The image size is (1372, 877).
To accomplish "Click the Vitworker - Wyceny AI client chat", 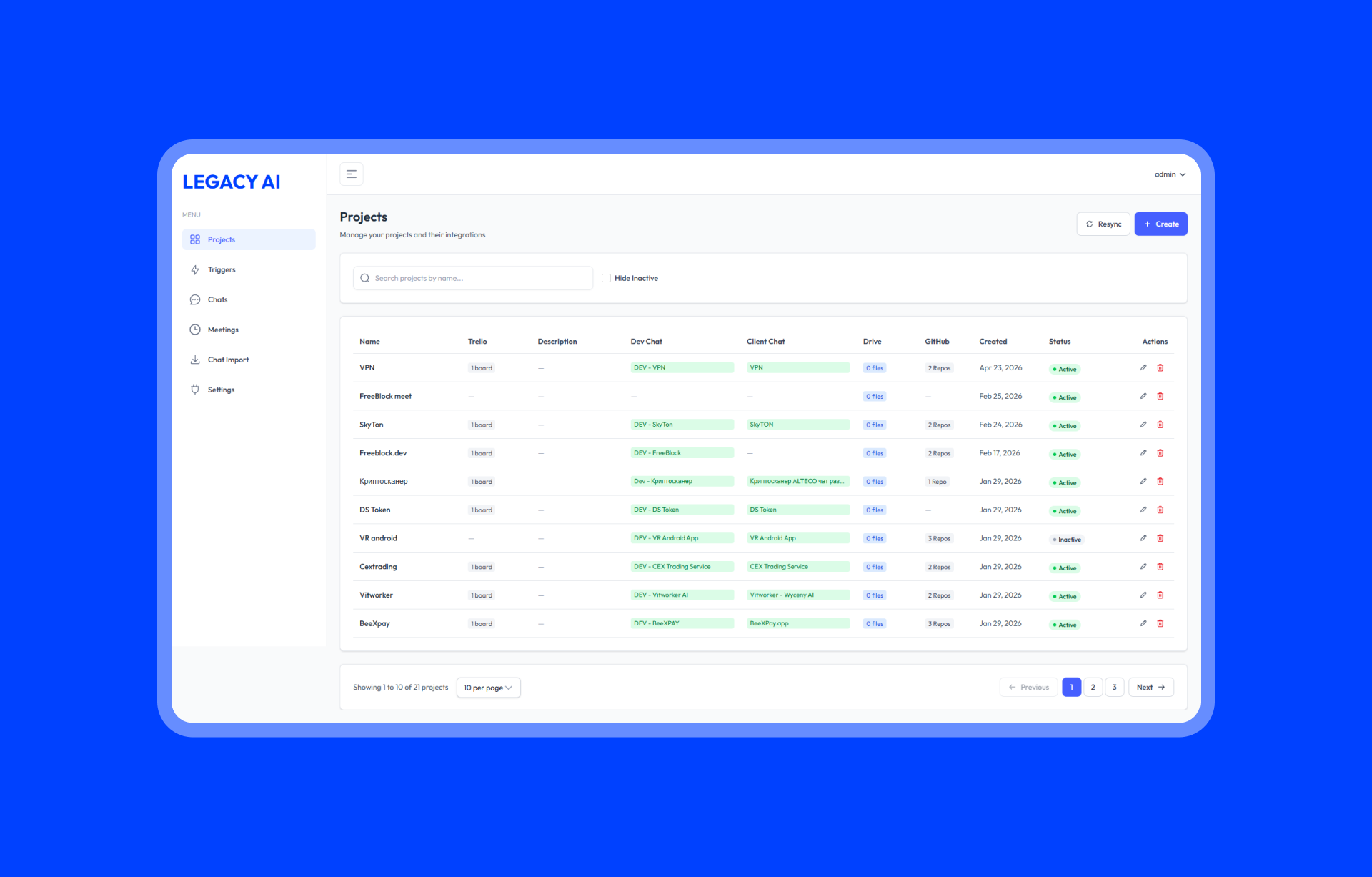I will click(x=798, y=595).
